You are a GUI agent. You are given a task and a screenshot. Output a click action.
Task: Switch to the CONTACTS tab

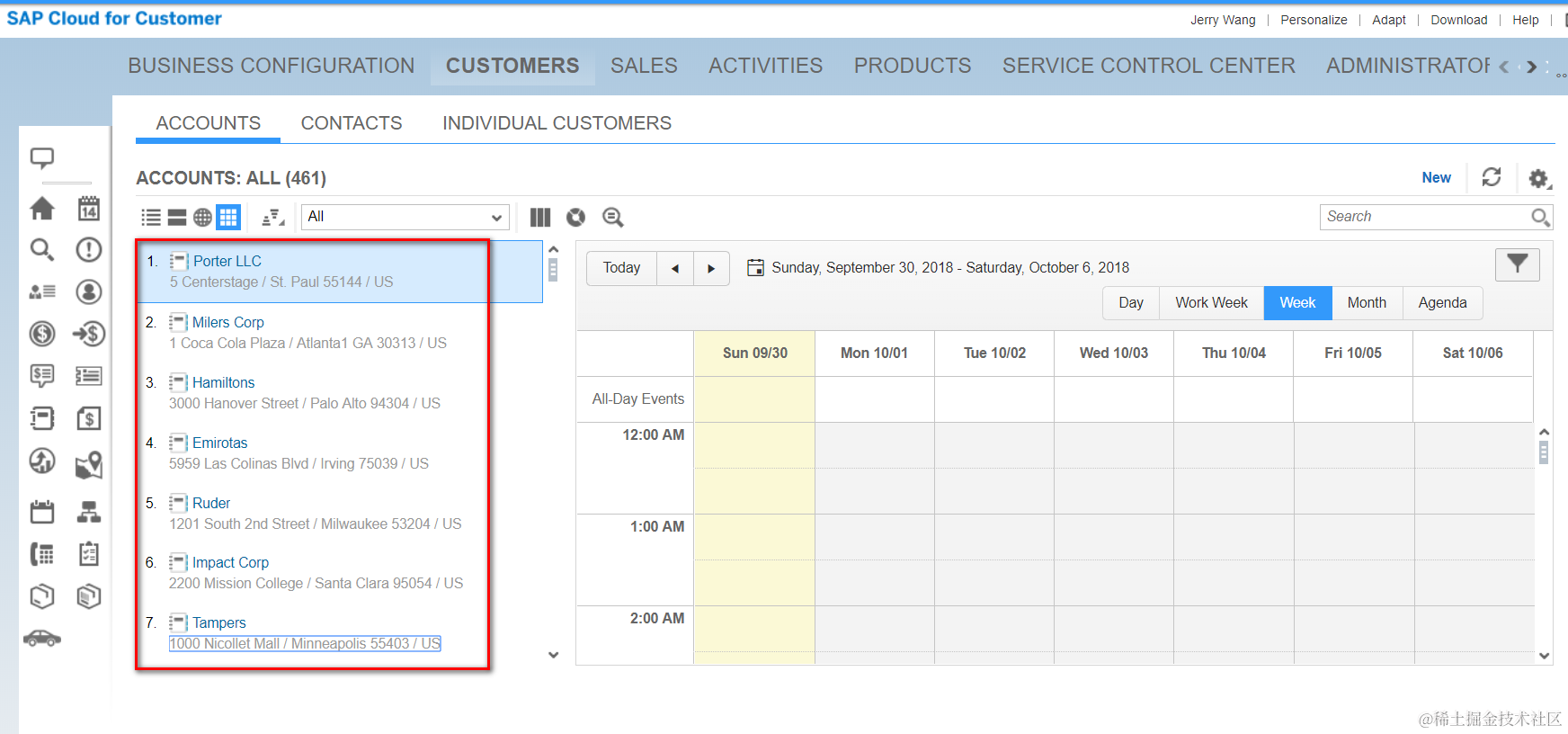[352, 123]
